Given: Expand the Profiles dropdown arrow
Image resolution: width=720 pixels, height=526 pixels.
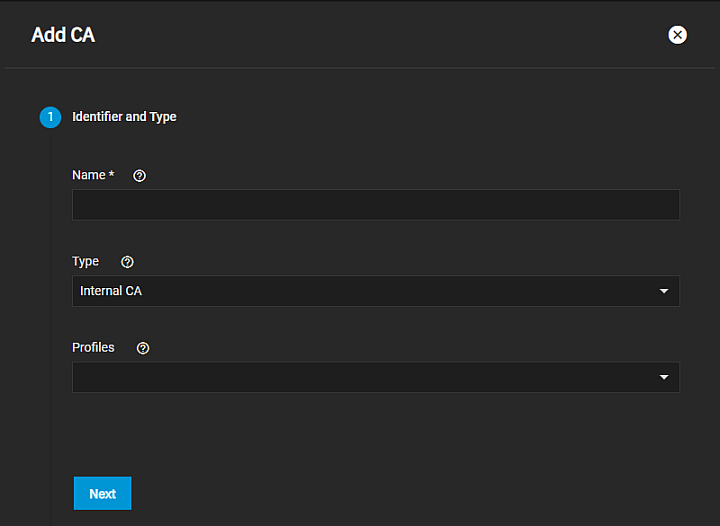Looking at the screenshot, I should [x=663, y=377].
